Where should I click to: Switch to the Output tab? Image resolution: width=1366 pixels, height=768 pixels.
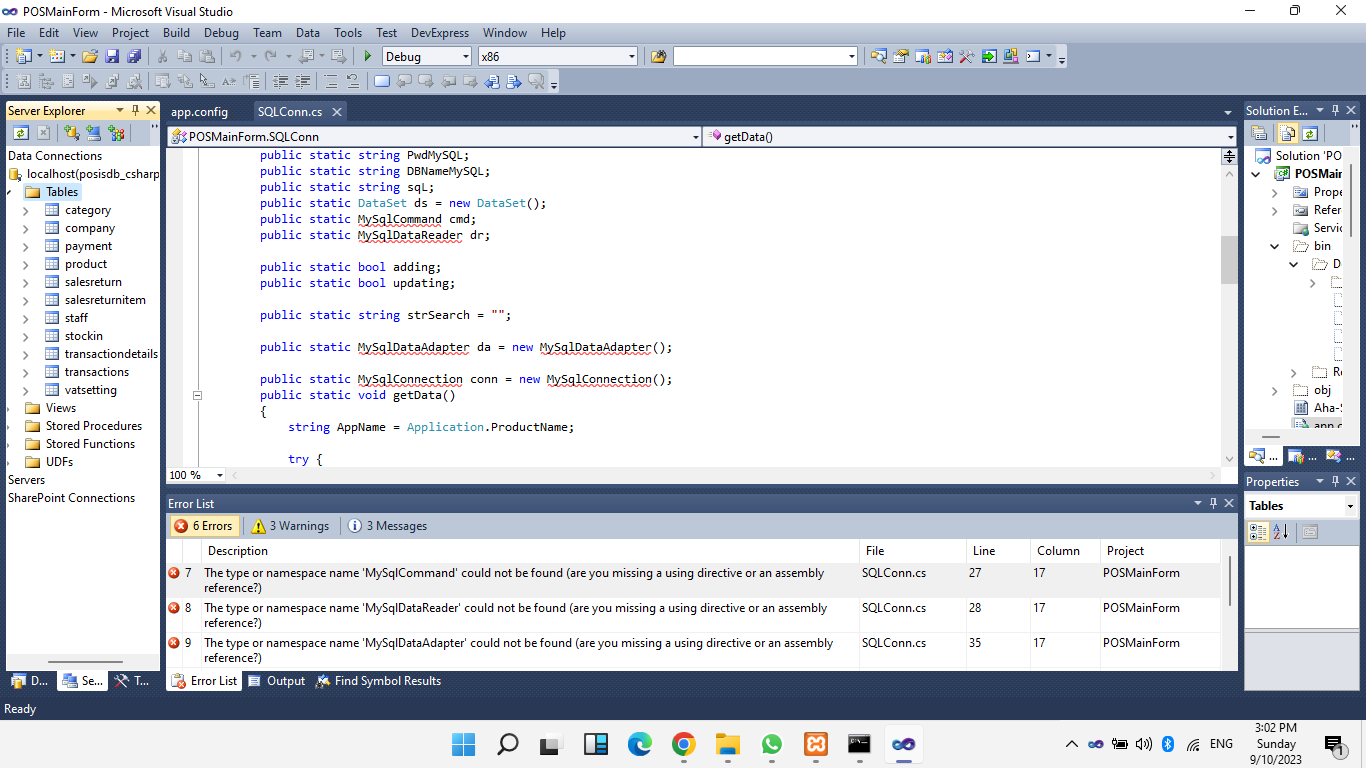pyautogui.click(x=277, y=681)
